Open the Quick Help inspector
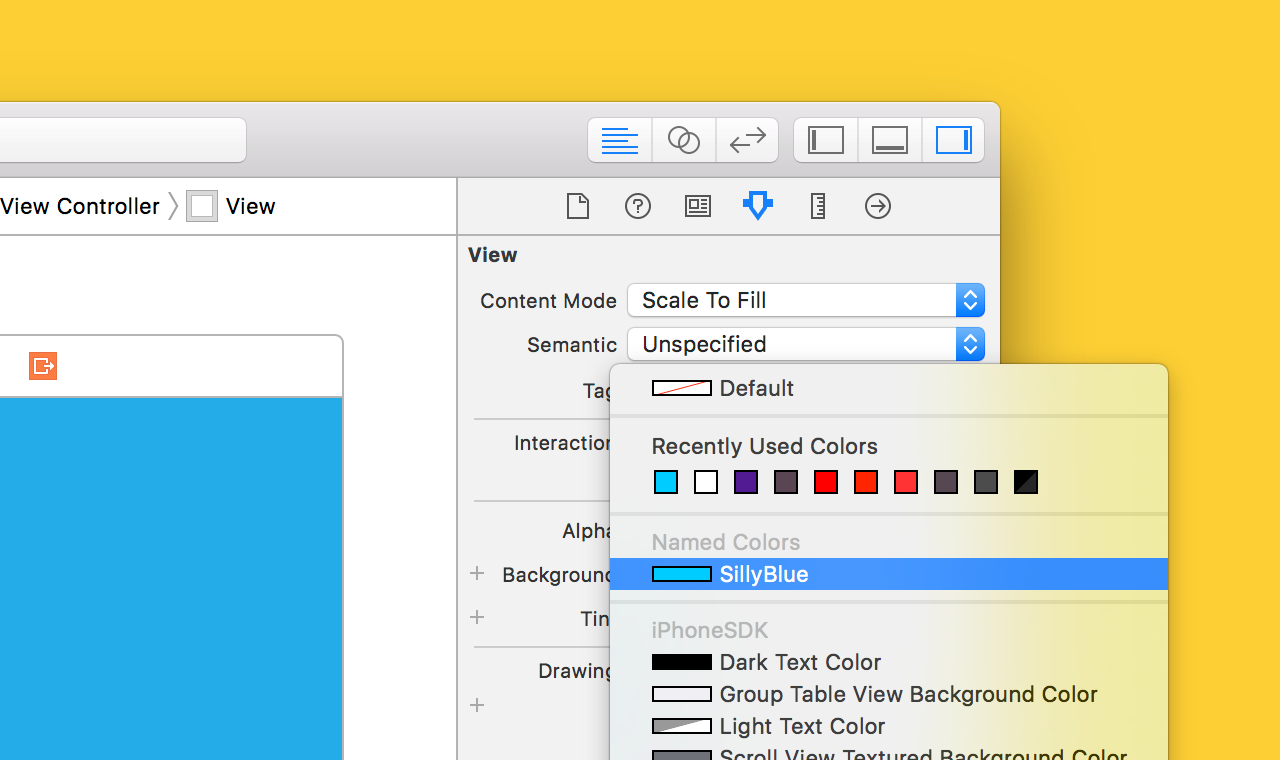 click(x=638, y=206)
